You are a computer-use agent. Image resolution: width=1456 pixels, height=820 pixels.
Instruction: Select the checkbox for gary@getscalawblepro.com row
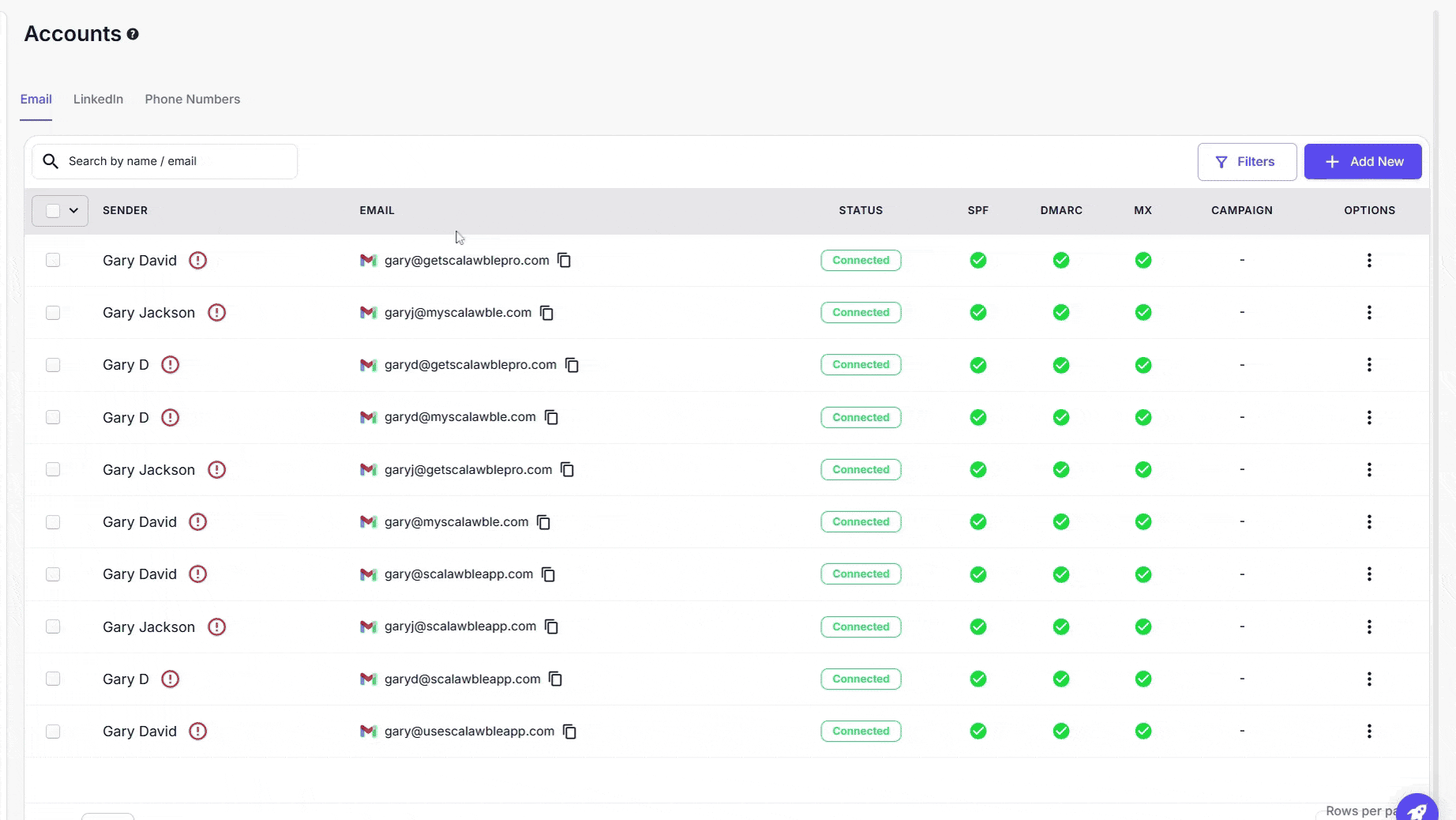pos(53,261)
